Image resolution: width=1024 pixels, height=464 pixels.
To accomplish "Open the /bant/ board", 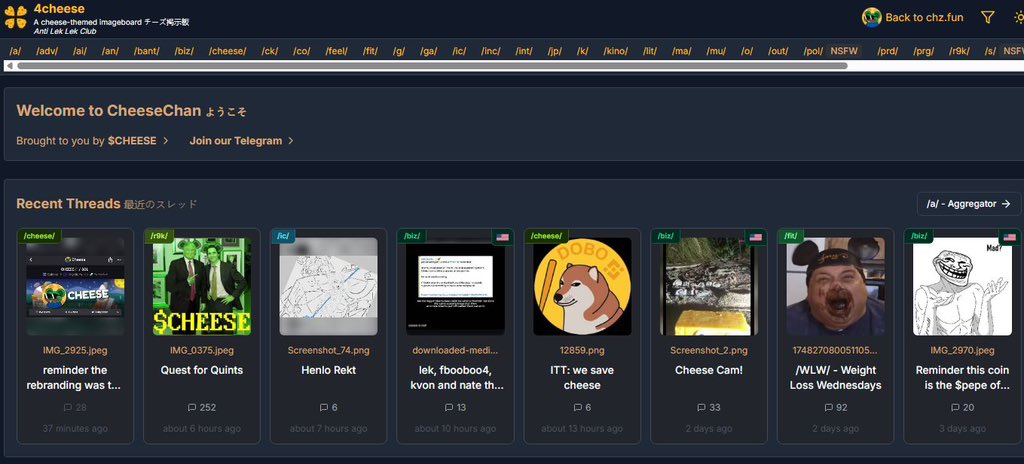I will coord(146,51).
